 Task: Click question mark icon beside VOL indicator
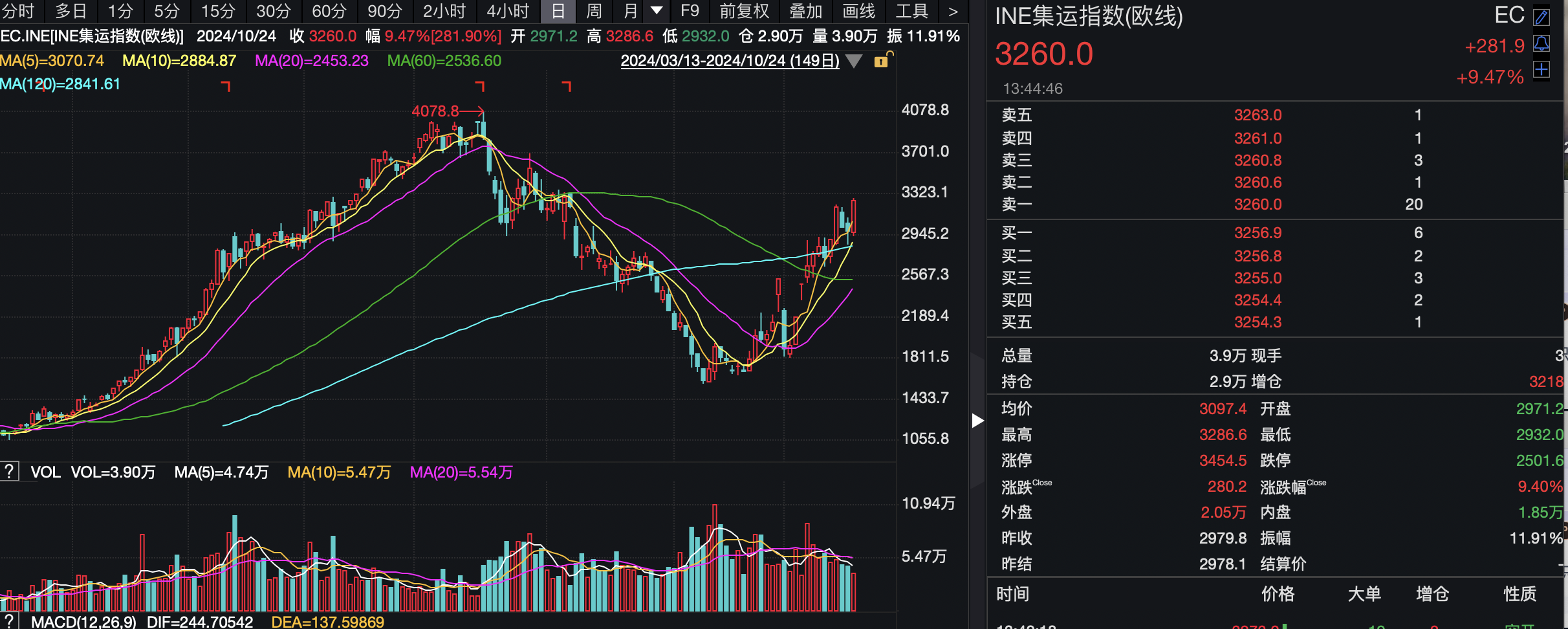pyautogui.click(x=9, y=471)
